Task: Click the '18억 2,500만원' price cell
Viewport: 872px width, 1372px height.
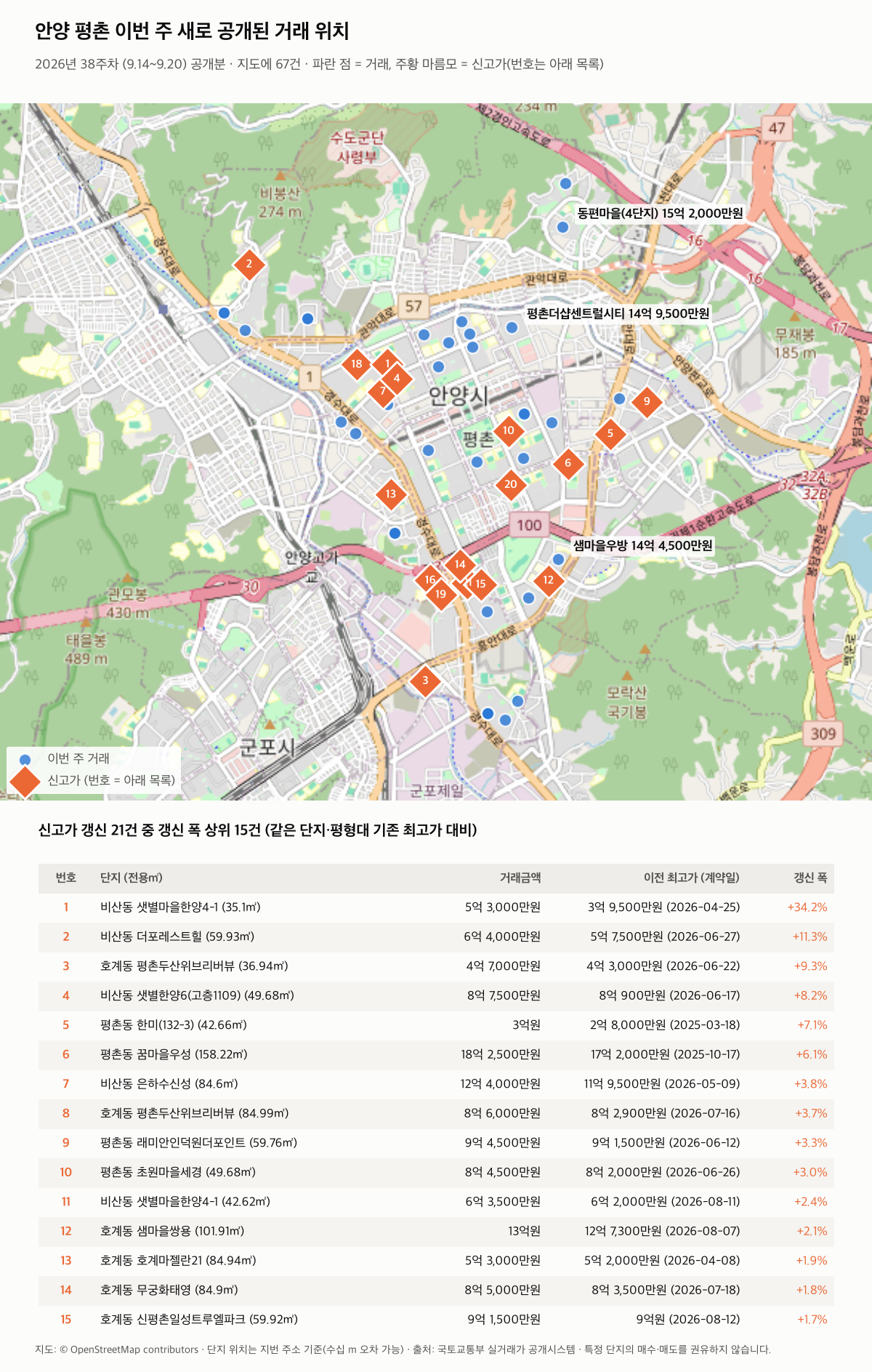Action: click(x=501, y=1054)
